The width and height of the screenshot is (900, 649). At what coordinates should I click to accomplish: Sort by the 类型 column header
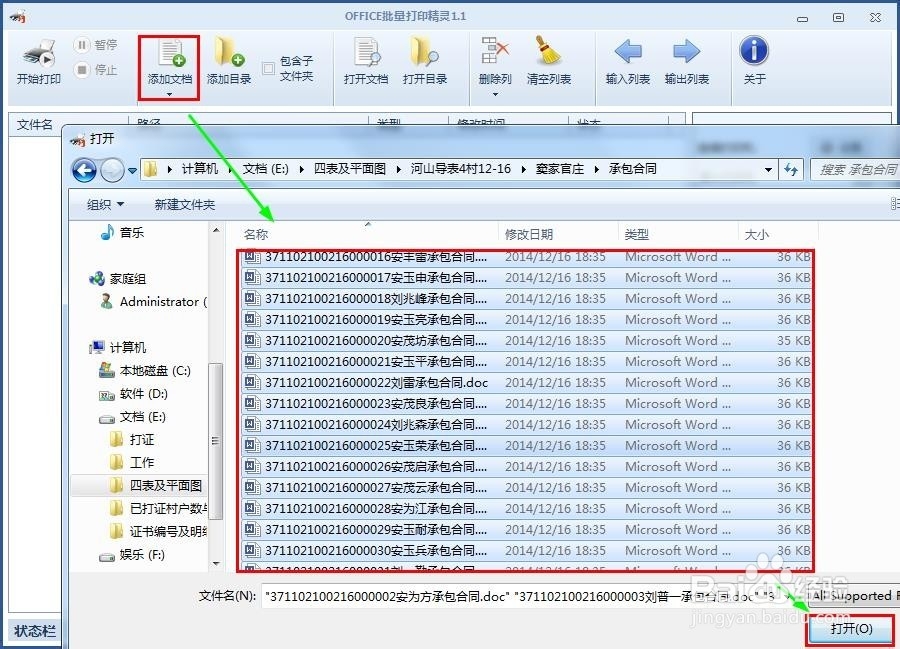point(636,234)
